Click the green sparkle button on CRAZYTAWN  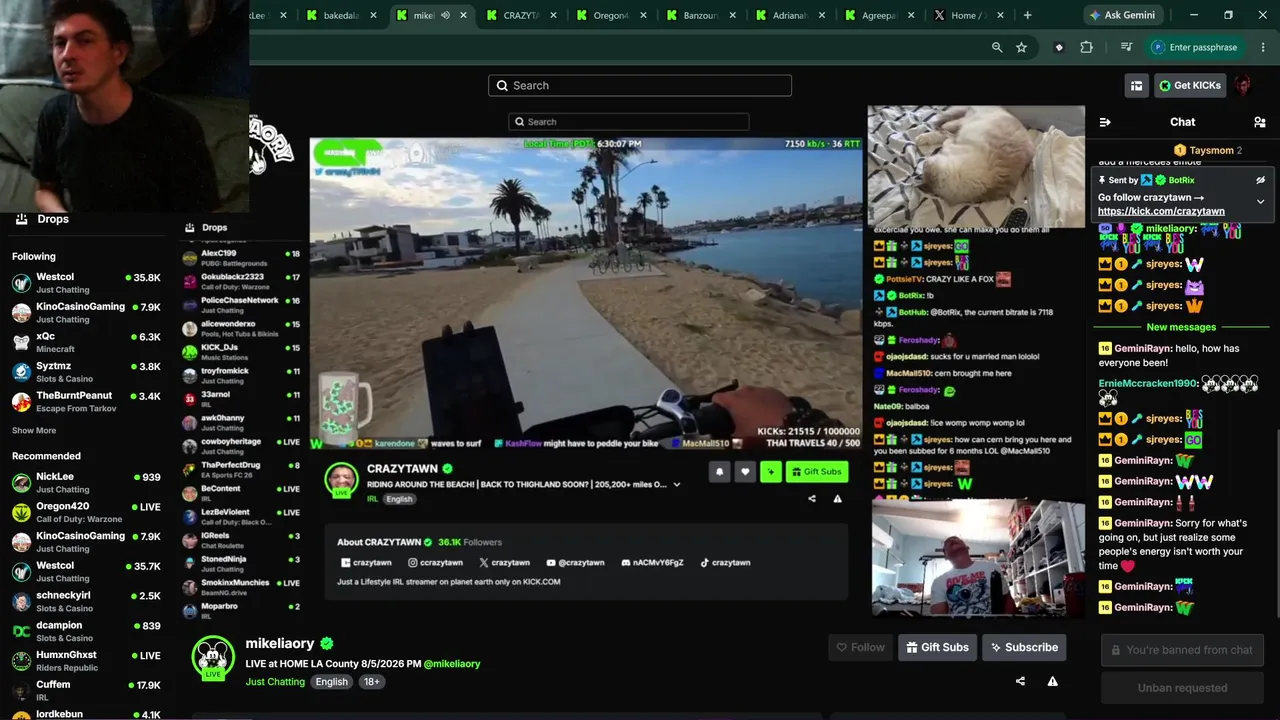point(770,472)
